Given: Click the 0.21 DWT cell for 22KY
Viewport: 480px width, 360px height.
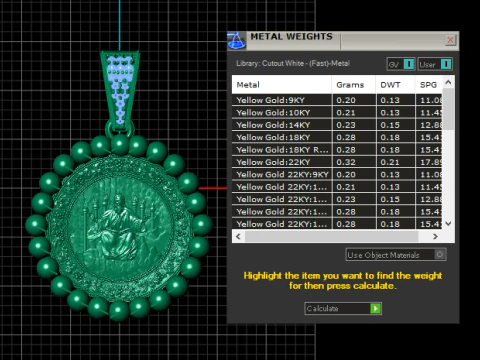Looking at the screenshot, I should (x=395, y=162).
